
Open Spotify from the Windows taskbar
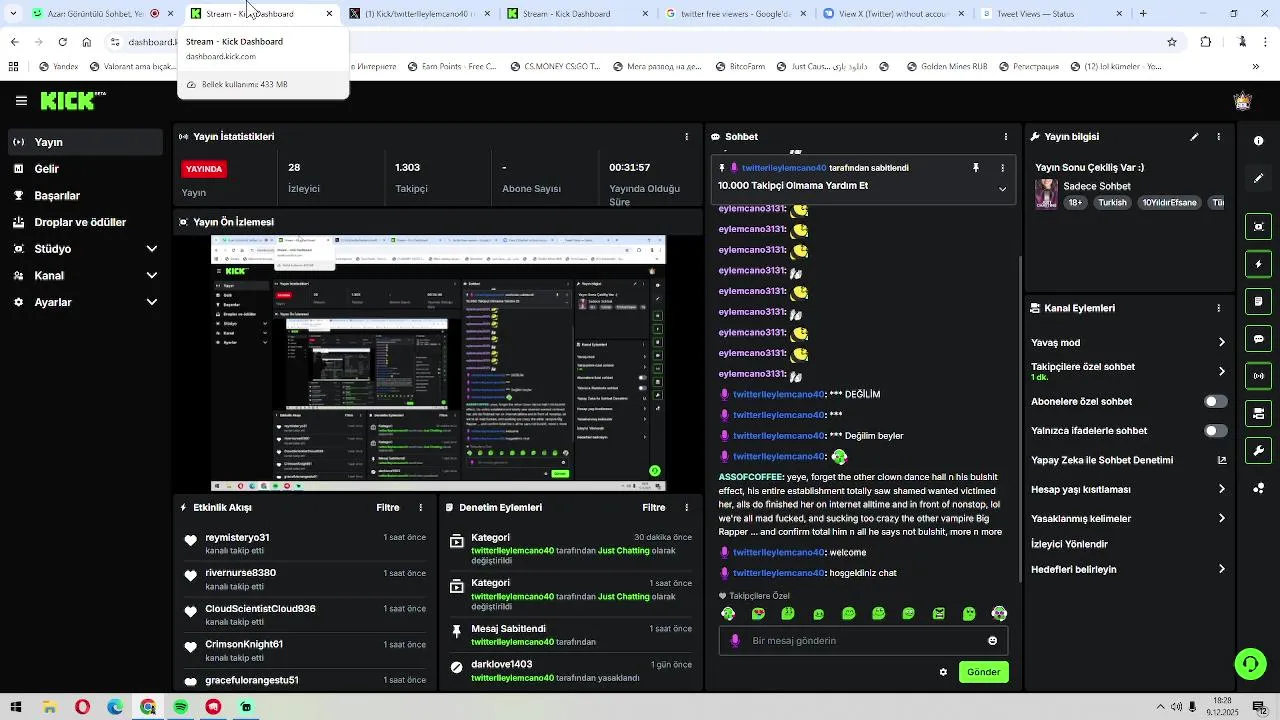180,707
